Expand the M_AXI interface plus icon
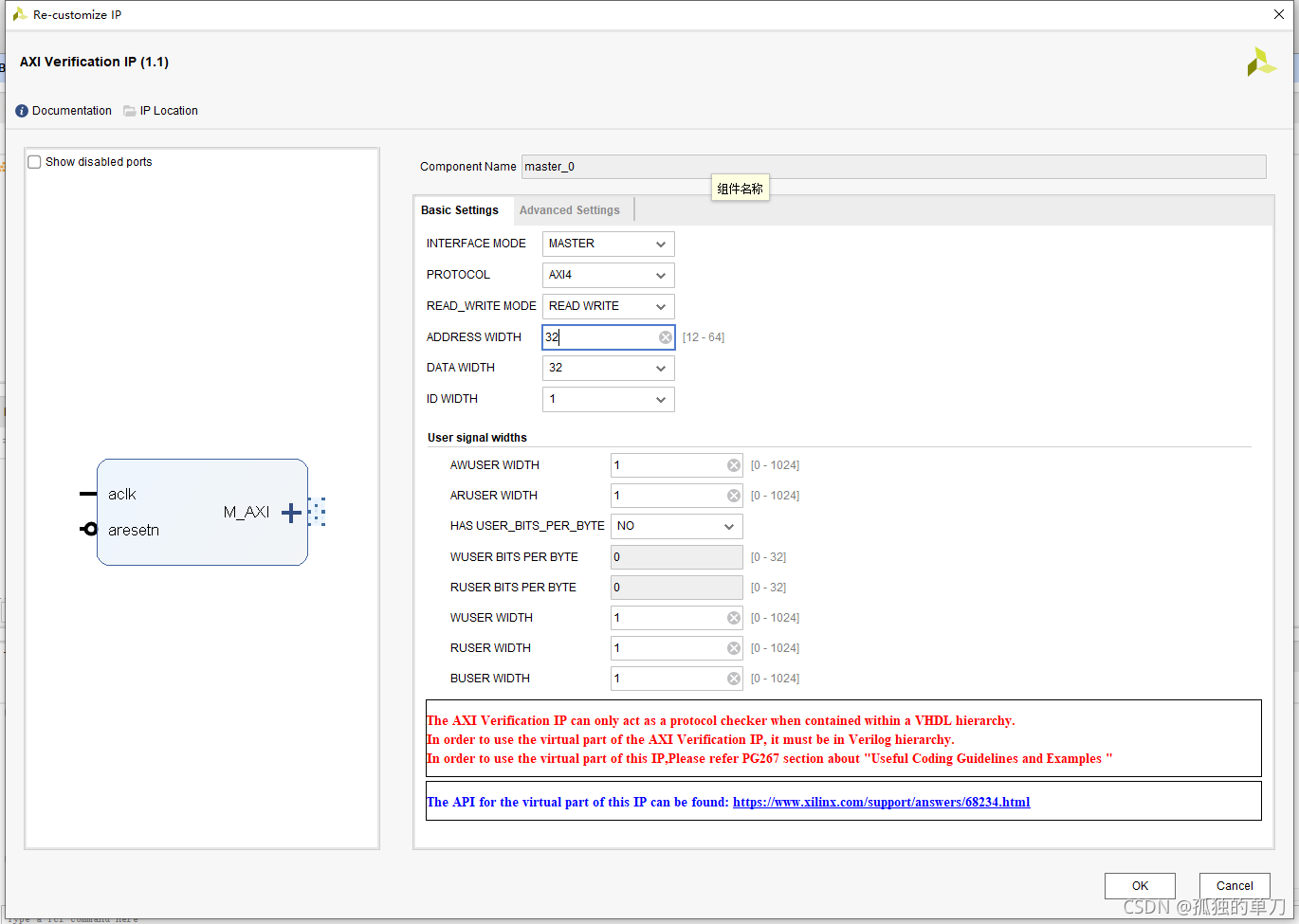1299x924 pixels. [291, 513]
